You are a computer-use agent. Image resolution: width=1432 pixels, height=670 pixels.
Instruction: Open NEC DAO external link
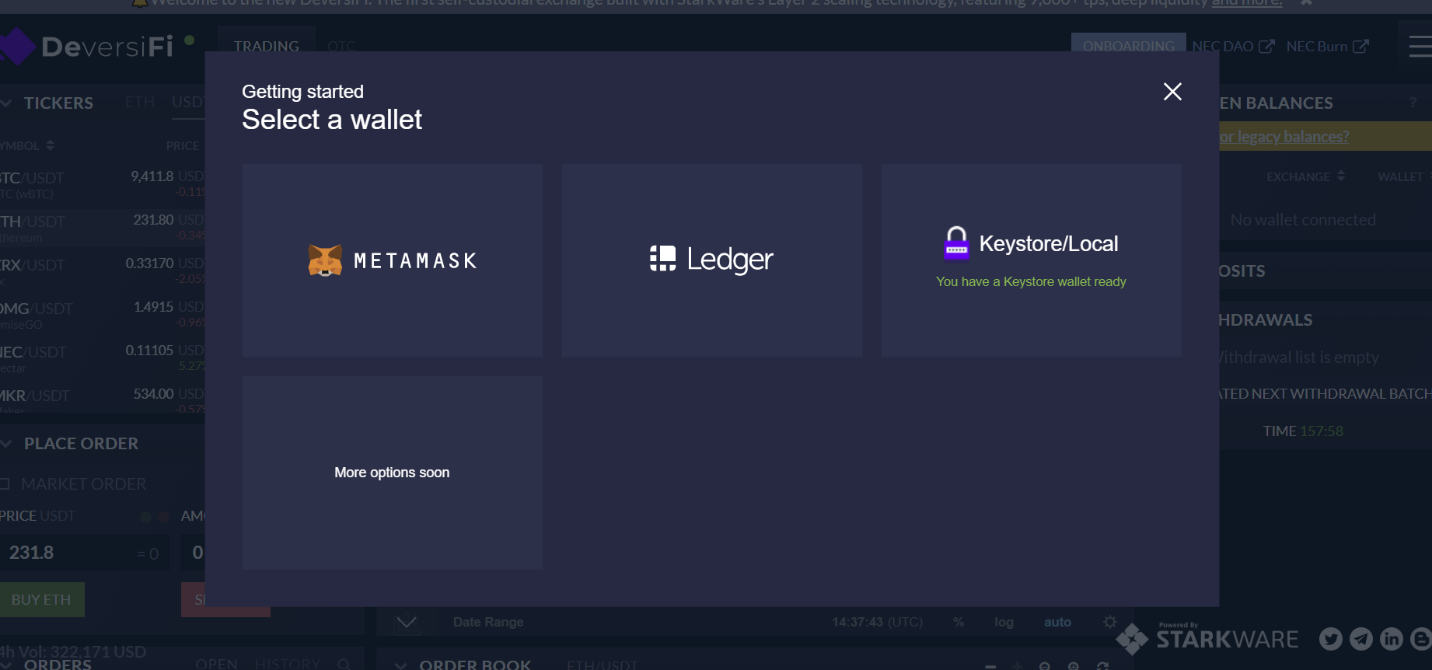pyautogui.click(x=1232, y=46)
